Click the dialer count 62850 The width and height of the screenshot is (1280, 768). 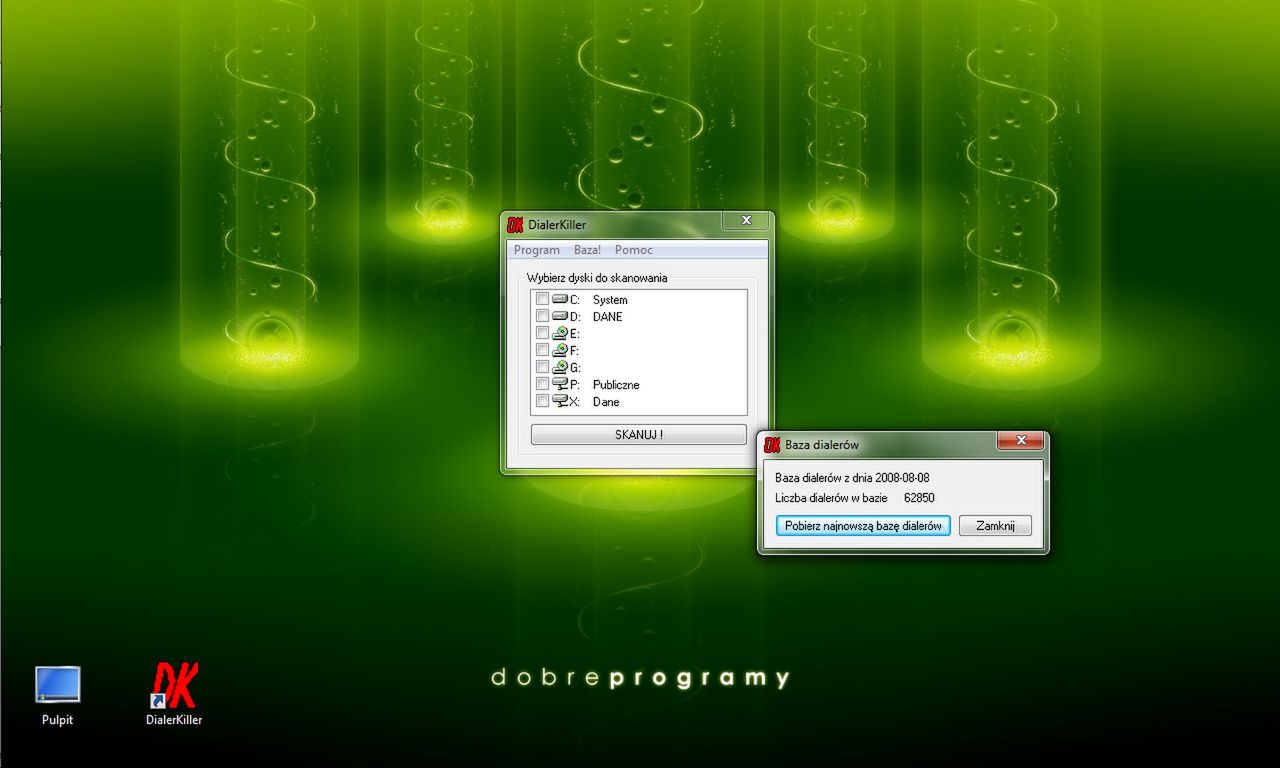click(919, 498)
